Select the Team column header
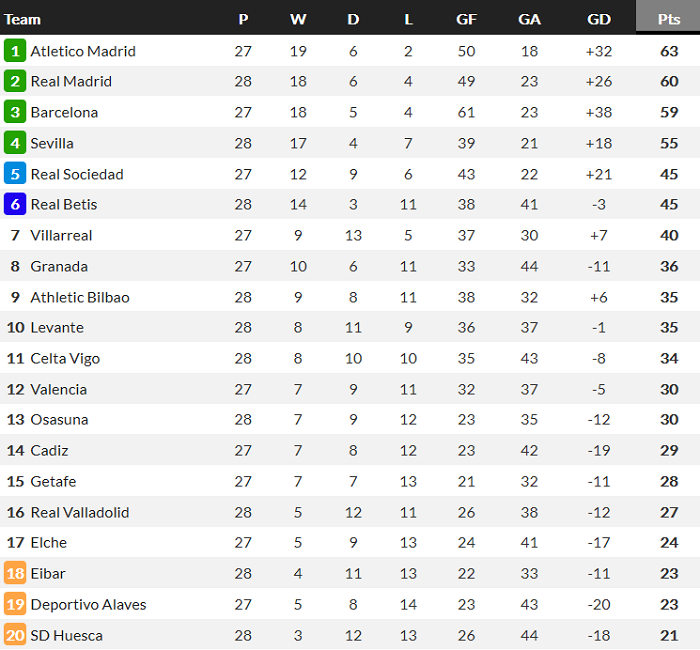This screenshot has height=650, width=700. pyautogui.click(x=23, y=19)
